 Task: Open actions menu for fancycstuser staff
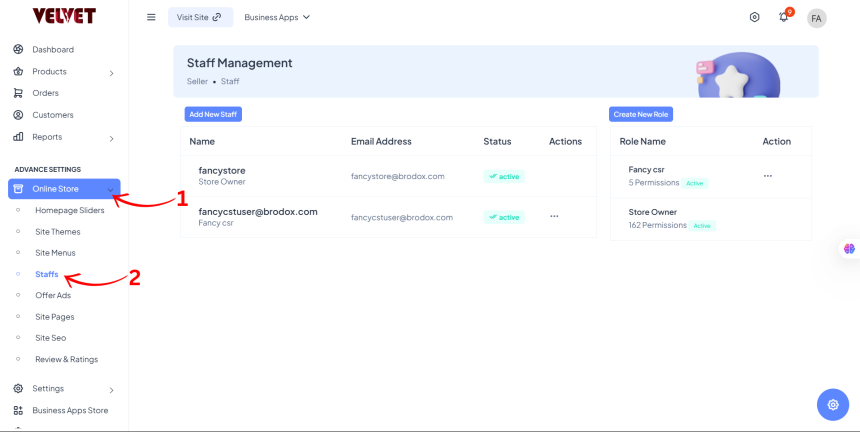click(554, 216)
